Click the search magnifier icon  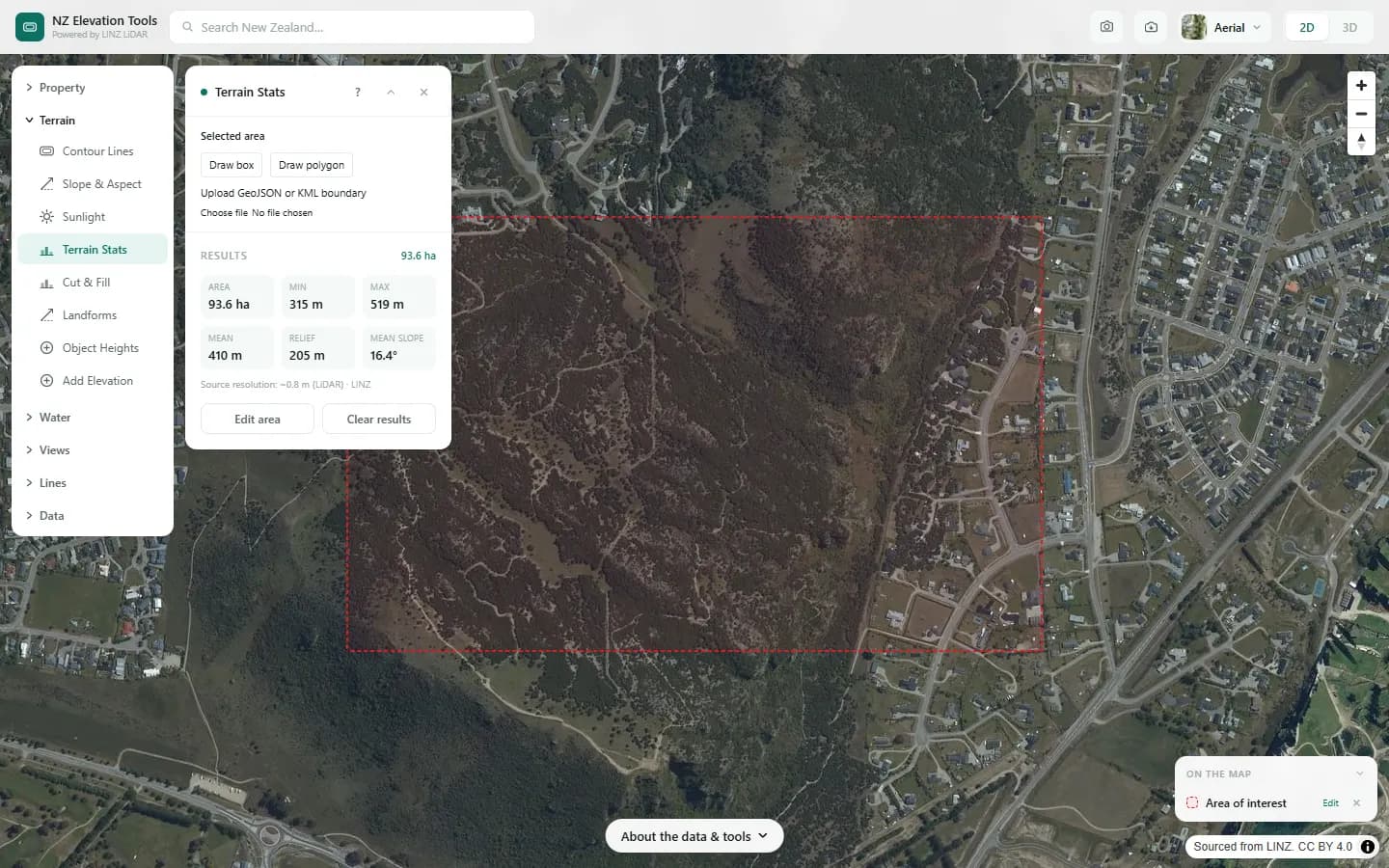[188, 27]
